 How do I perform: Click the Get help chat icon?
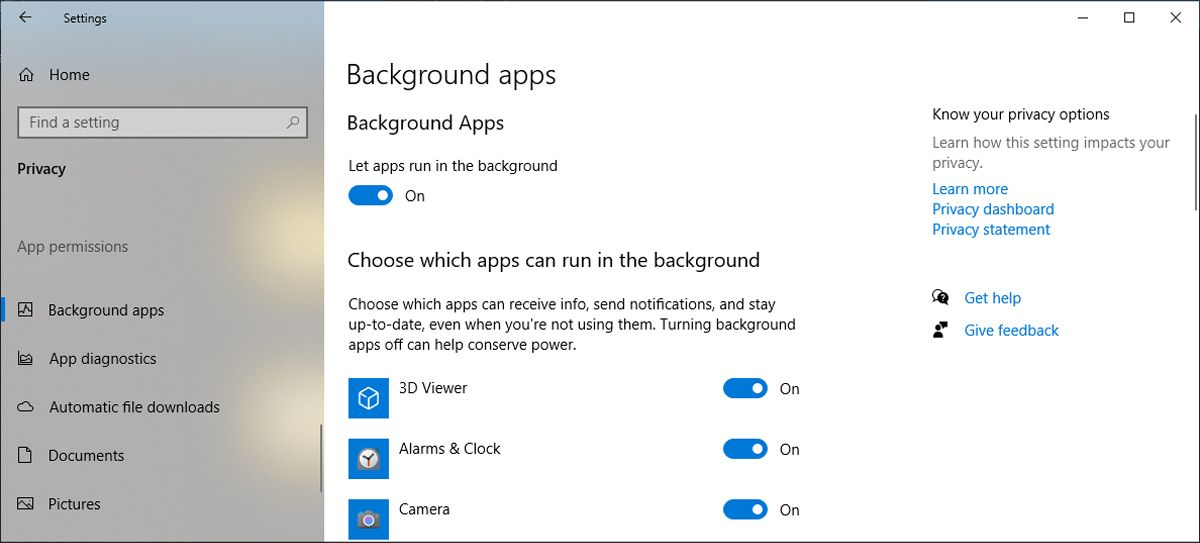click(x=940, y=297)
